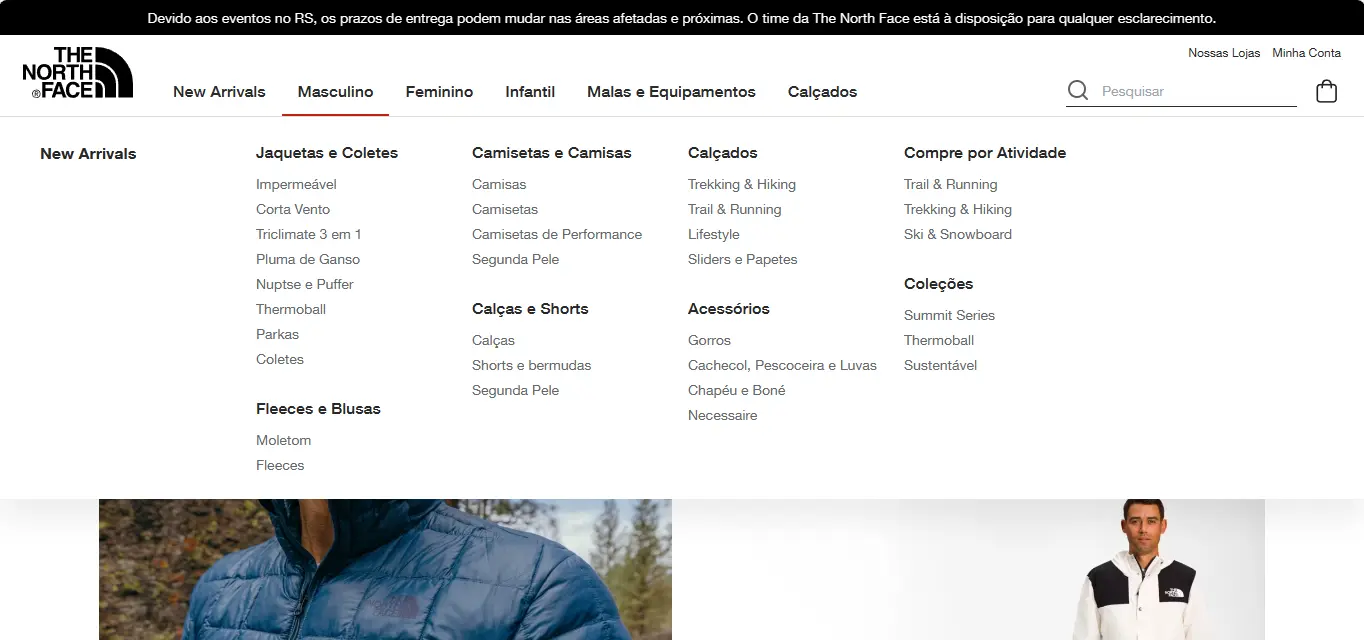The height and width of the screenshot is (640, 1364).
Task: Open Necessaire link
Action: tap(722, 415)
